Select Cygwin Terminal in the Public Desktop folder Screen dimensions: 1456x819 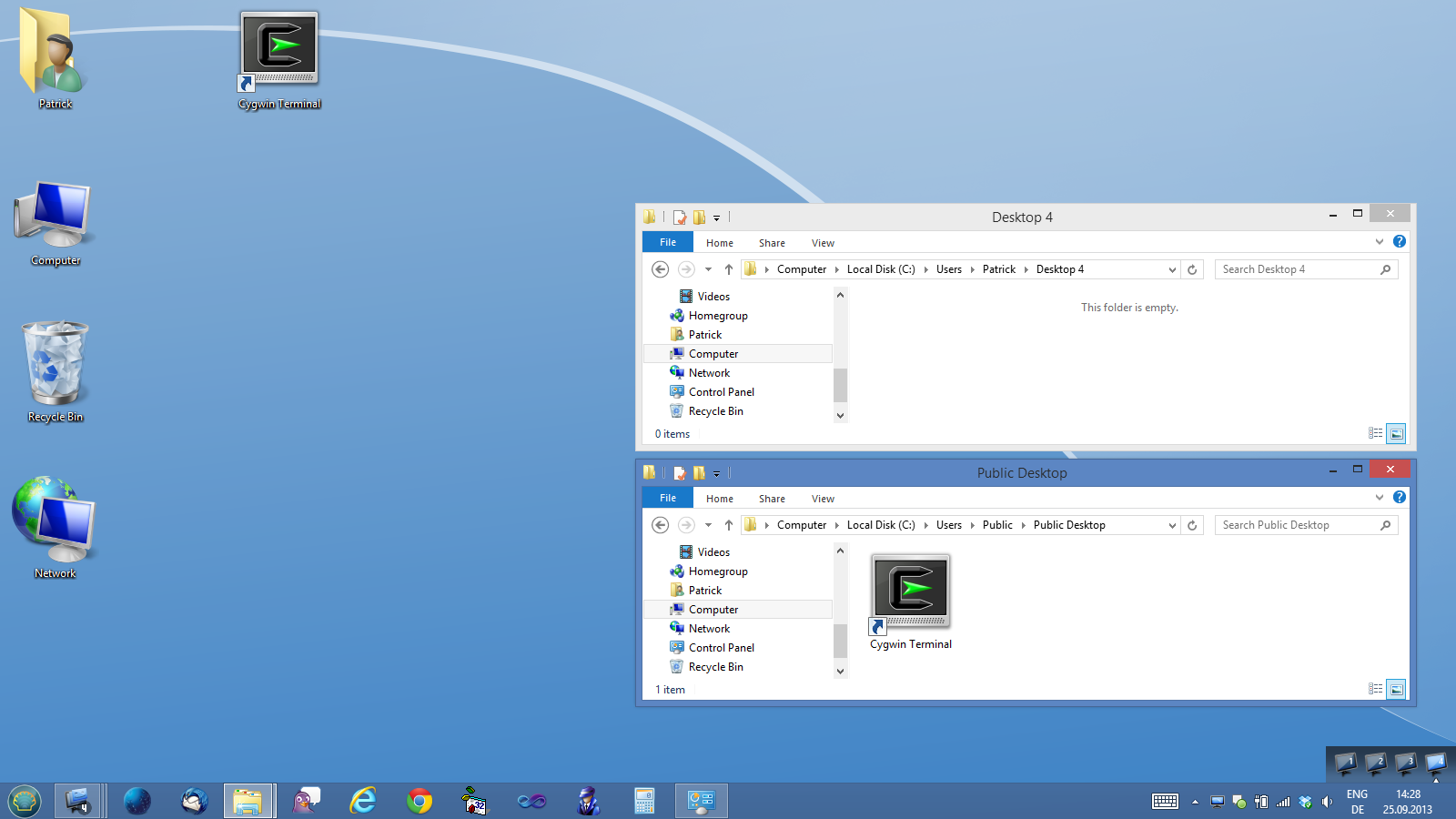[x=909, y=590]
